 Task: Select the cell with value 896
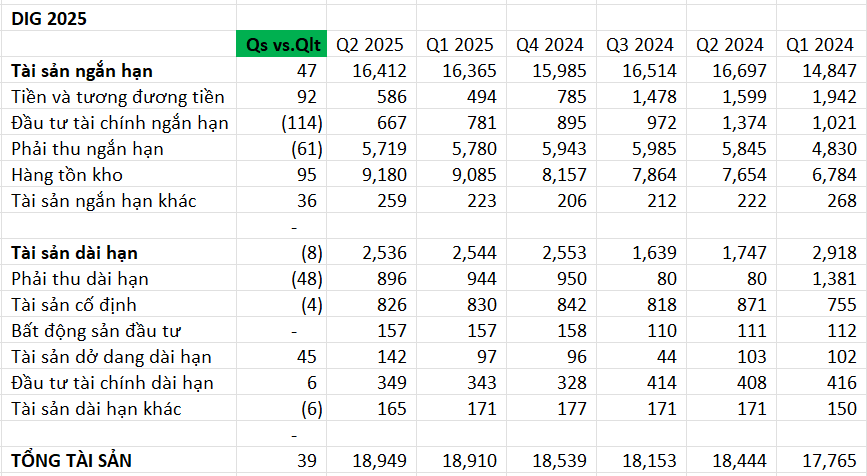[x=371, y=279]
